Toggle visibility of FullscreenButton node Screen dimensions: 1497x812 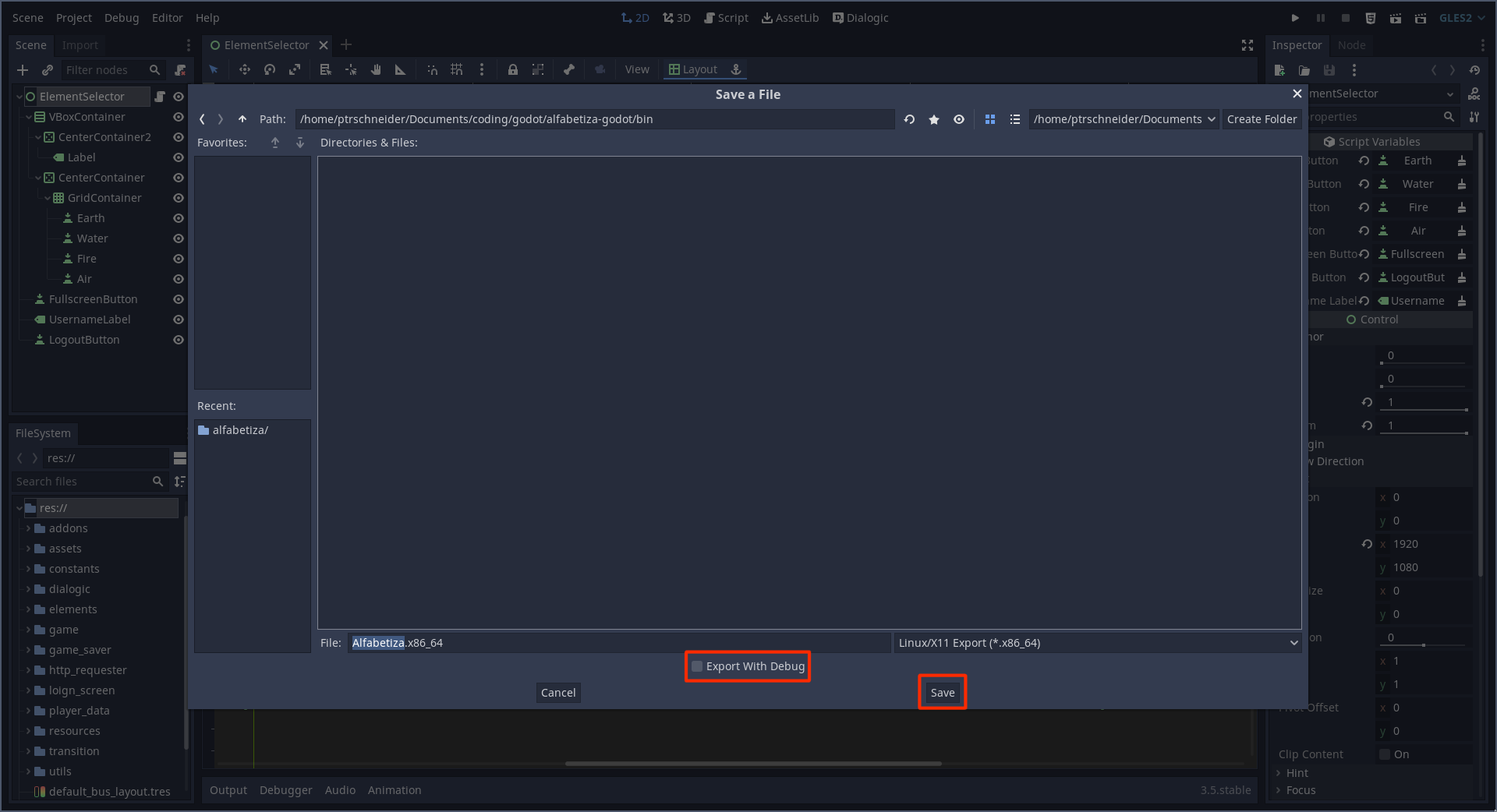coord(179,299)
